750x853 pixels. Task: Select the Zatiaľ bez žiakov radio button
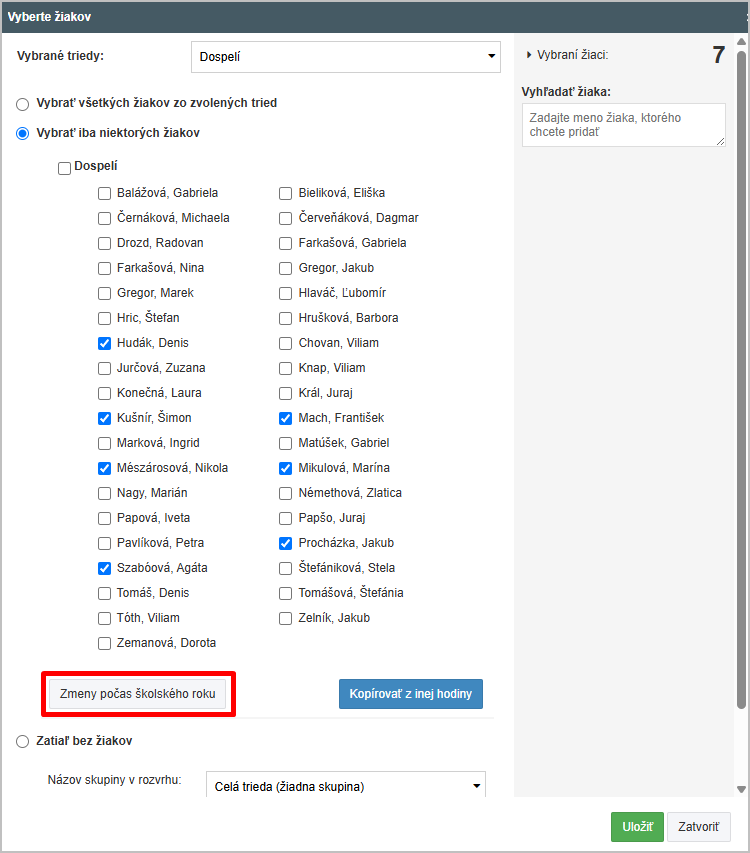point(22,741)
